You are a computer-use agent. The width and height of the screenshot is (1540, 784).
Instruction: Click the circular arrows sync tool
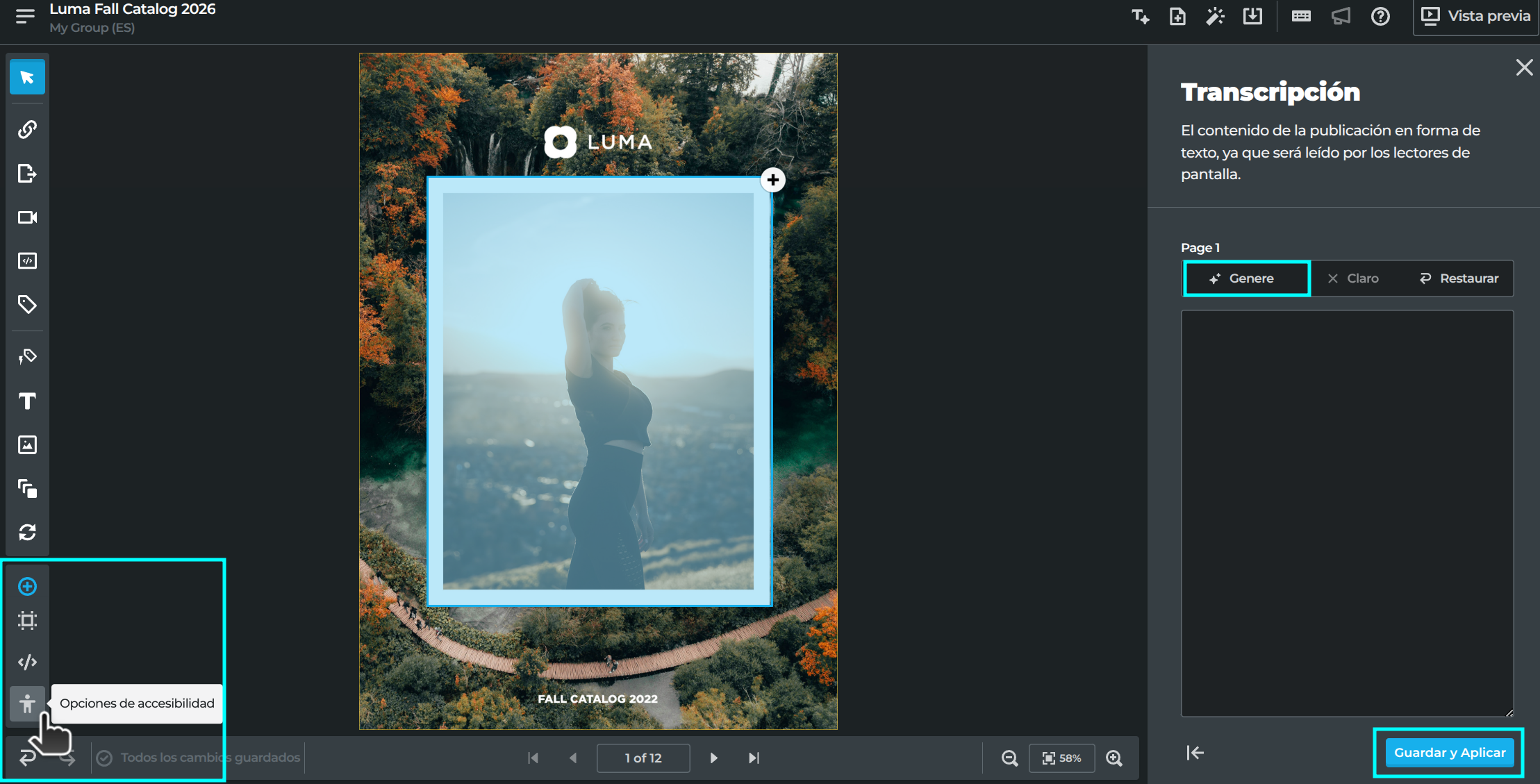(27, 532)
